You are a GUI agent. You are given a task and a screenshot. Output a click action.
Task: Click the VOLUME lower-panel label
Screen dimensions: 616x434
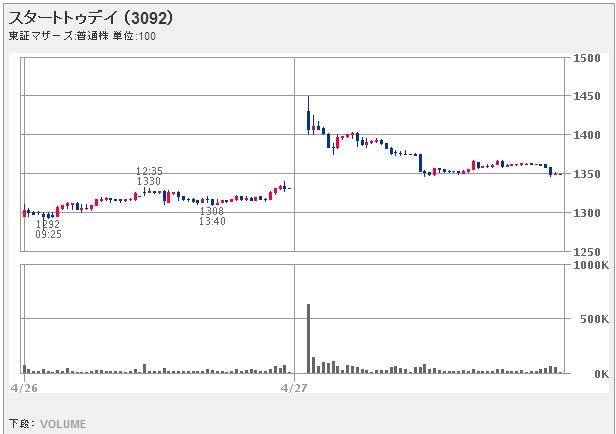click(x=63, y=424)
